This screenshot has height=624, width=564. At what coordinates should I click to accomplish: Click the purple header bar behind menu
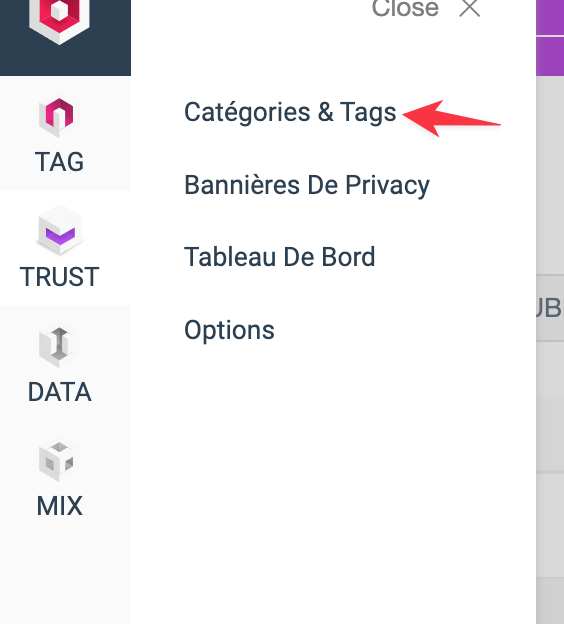tap(550, 38)
